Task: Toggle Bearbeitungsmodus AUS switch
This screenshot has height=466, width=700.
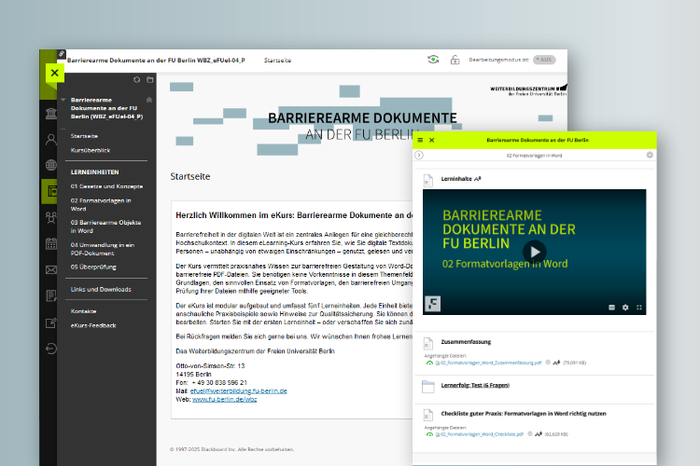Action: coord(544,60)
